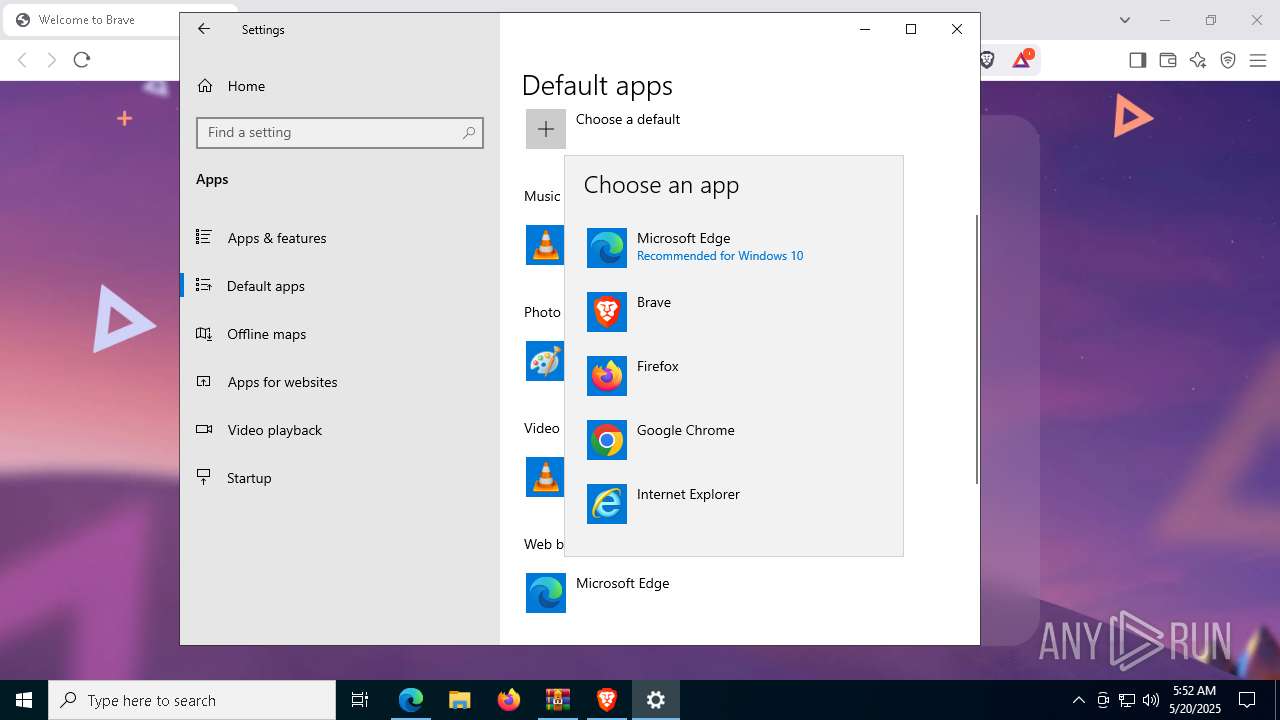The width and height of the screenshot is (1280, 720).
Task: Click Settings window vertical scrollbar
Action: click(976, 350)
